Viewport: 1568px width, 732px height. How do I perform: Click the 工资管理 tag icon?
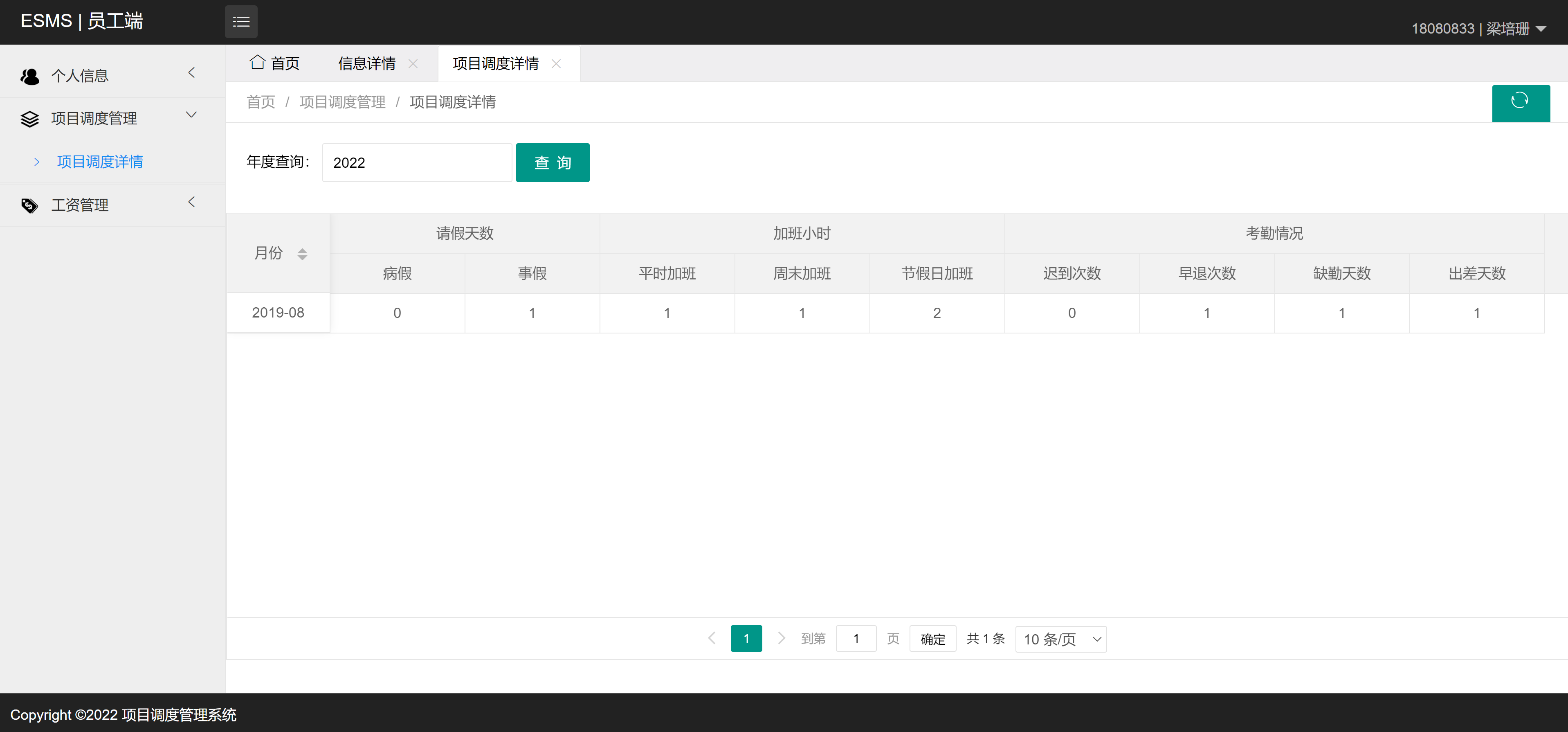tap(30, 206)
